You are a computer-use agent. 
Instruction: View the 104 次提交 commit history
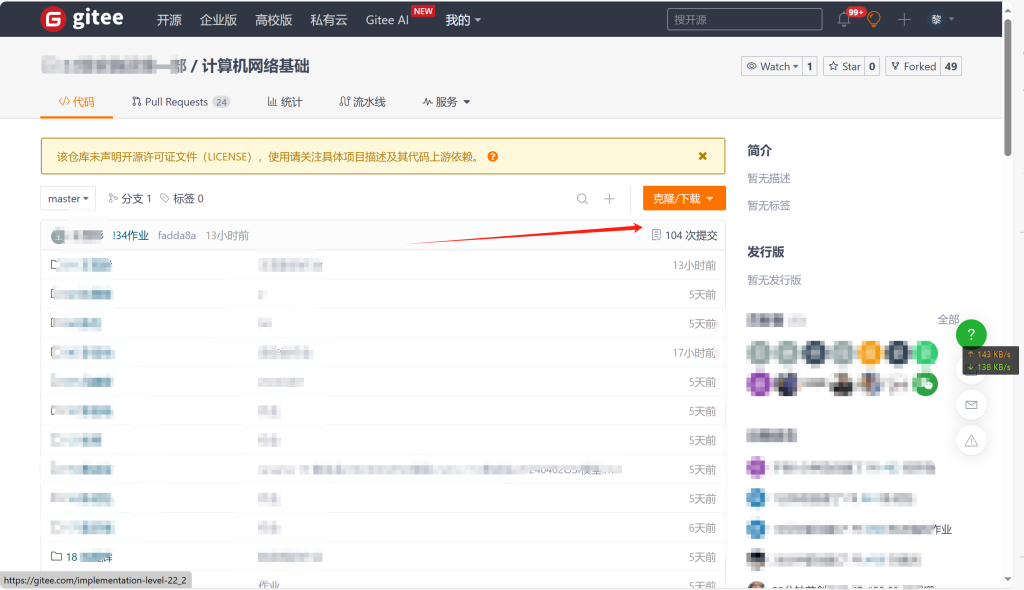[685, 236]
